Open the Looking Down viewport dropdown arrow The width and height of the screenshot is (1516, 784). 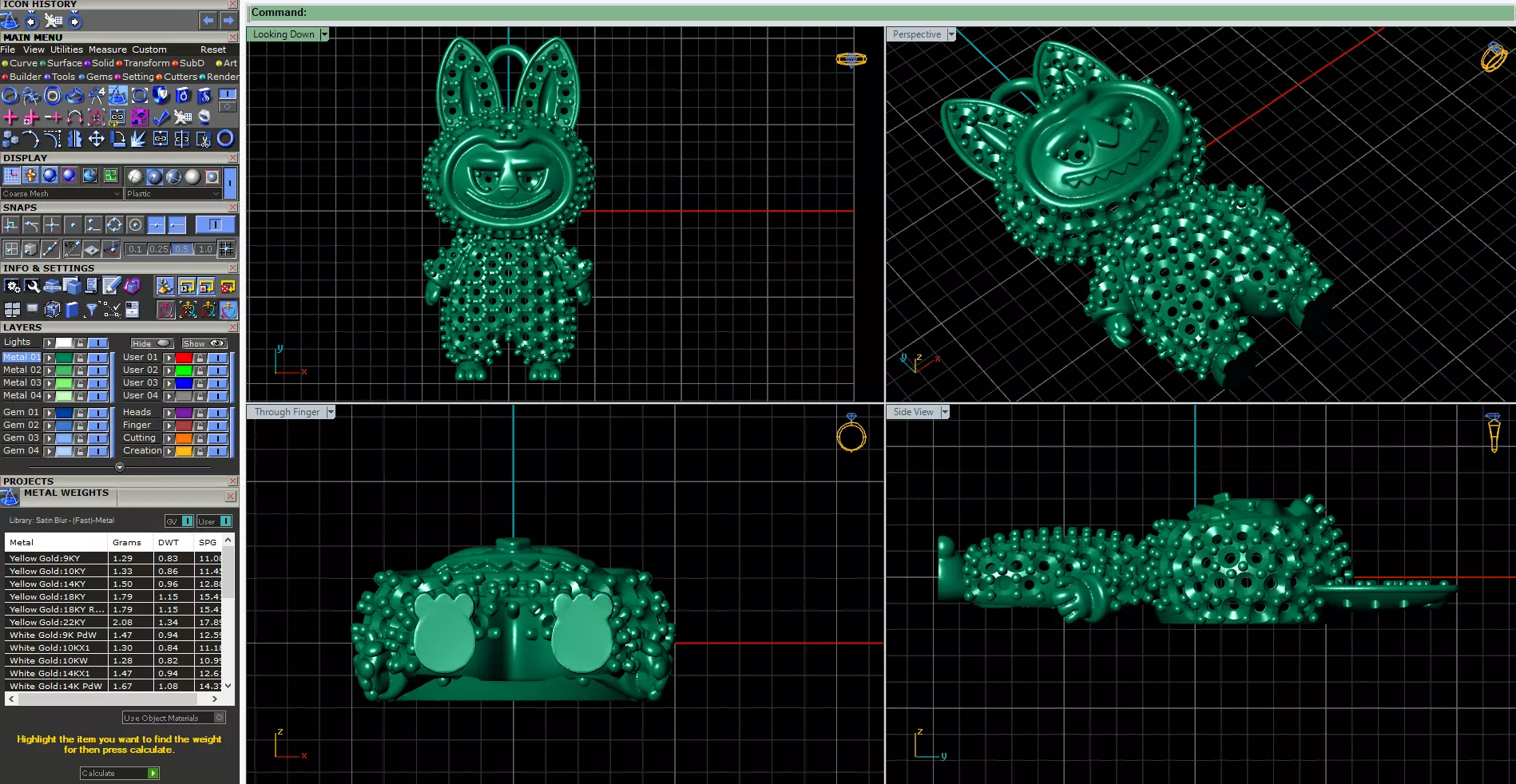pyautogui.click(x=324, y=34)
